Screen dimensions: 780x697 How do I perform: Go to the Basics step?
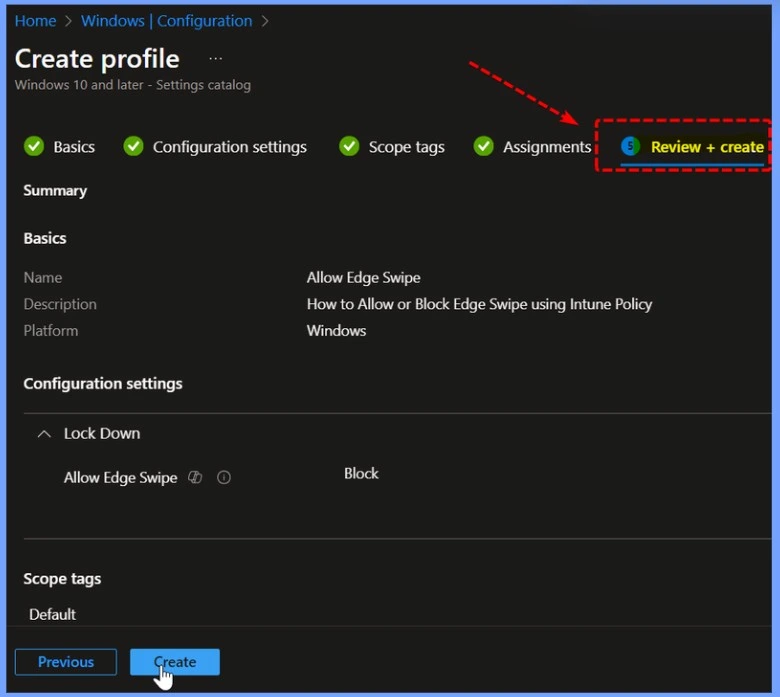(x=74, y=147)
